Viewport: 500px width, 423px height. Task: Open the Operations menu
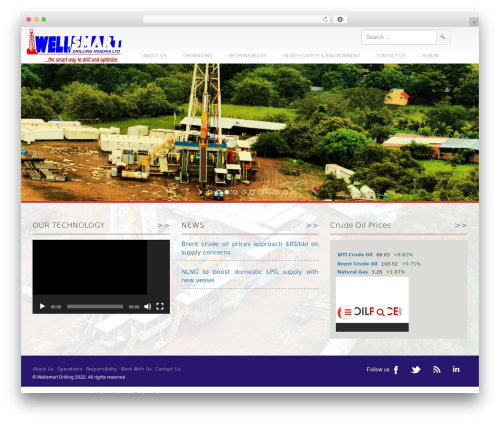tap(197, 56)
